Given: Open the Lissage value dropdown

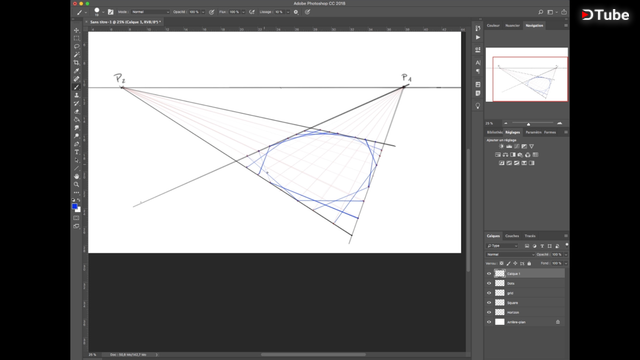Looking at the screenshot, I should 288,12.
